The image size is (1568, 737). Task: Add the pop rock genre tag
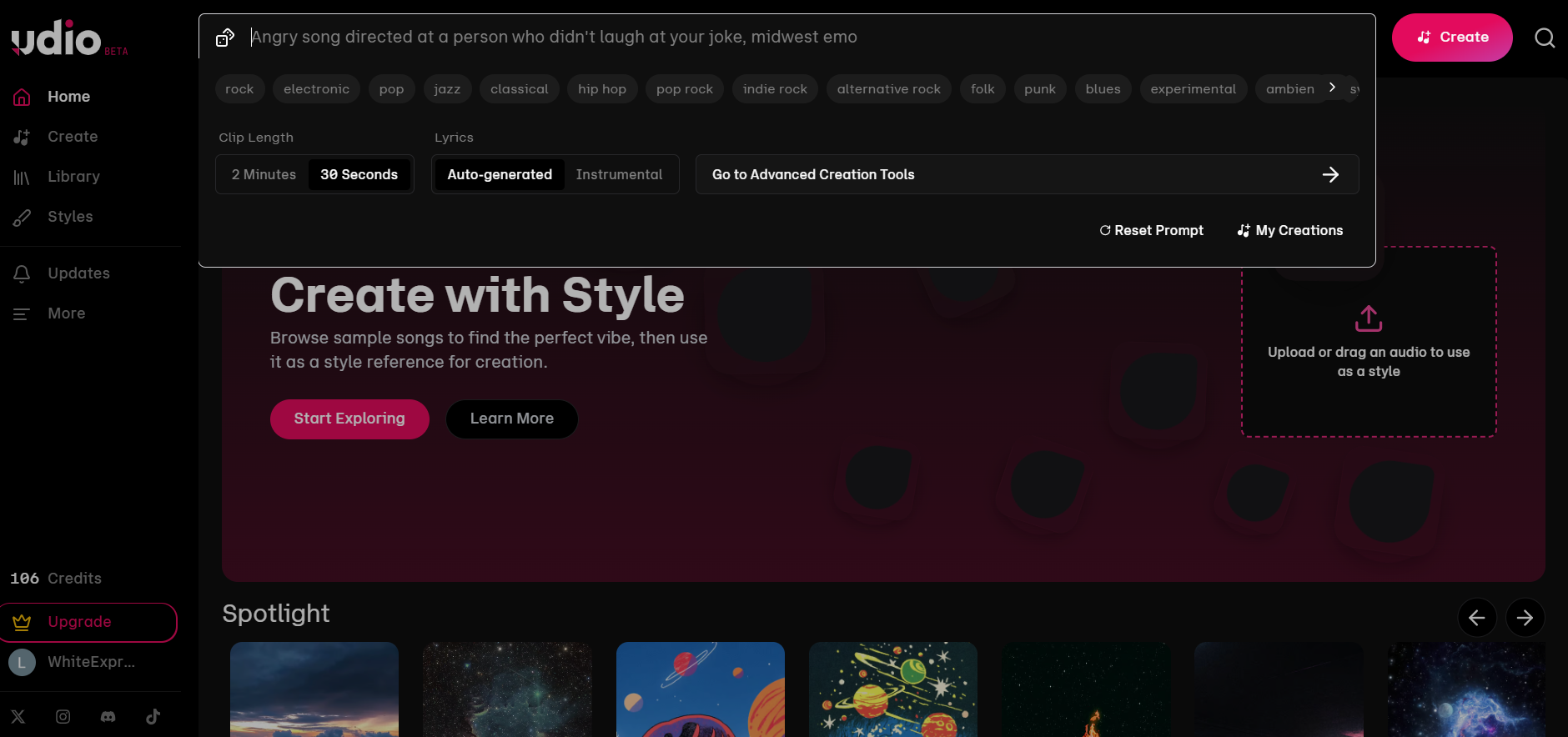coord(685,89)
